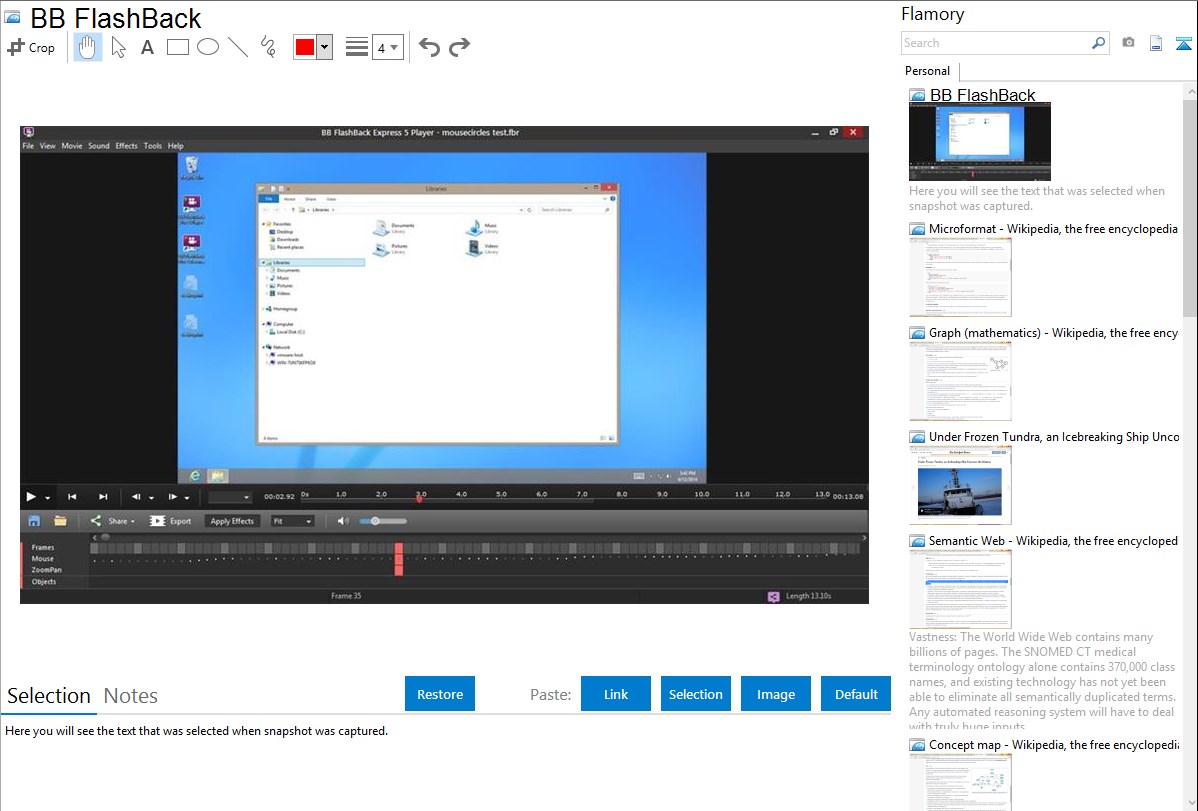This screenshot has height=811, width=1198.
Task: Switch to the Notes tab
Action: coord(131,696)
